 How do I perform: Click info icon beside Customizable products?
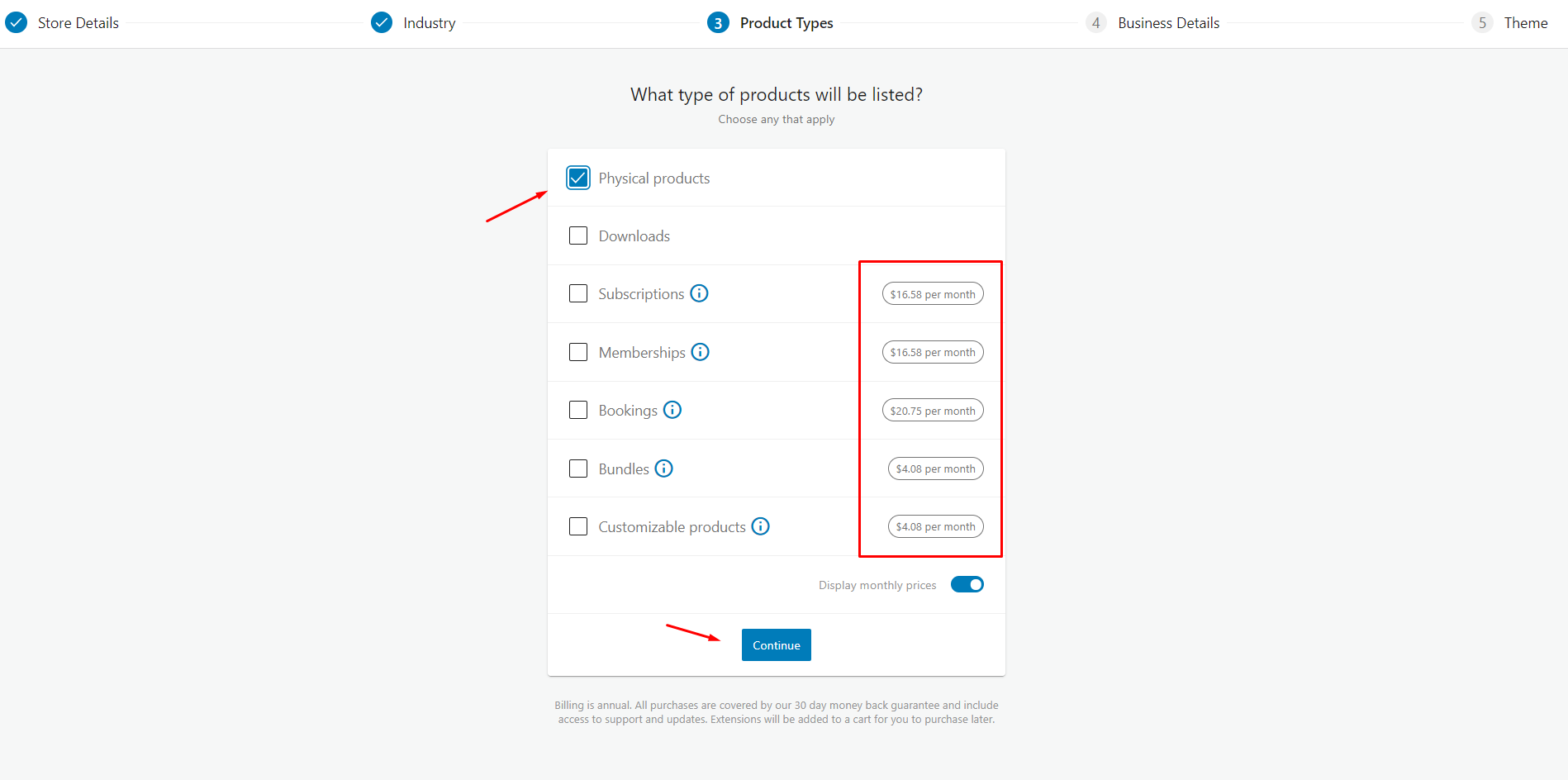pos(761,526)
